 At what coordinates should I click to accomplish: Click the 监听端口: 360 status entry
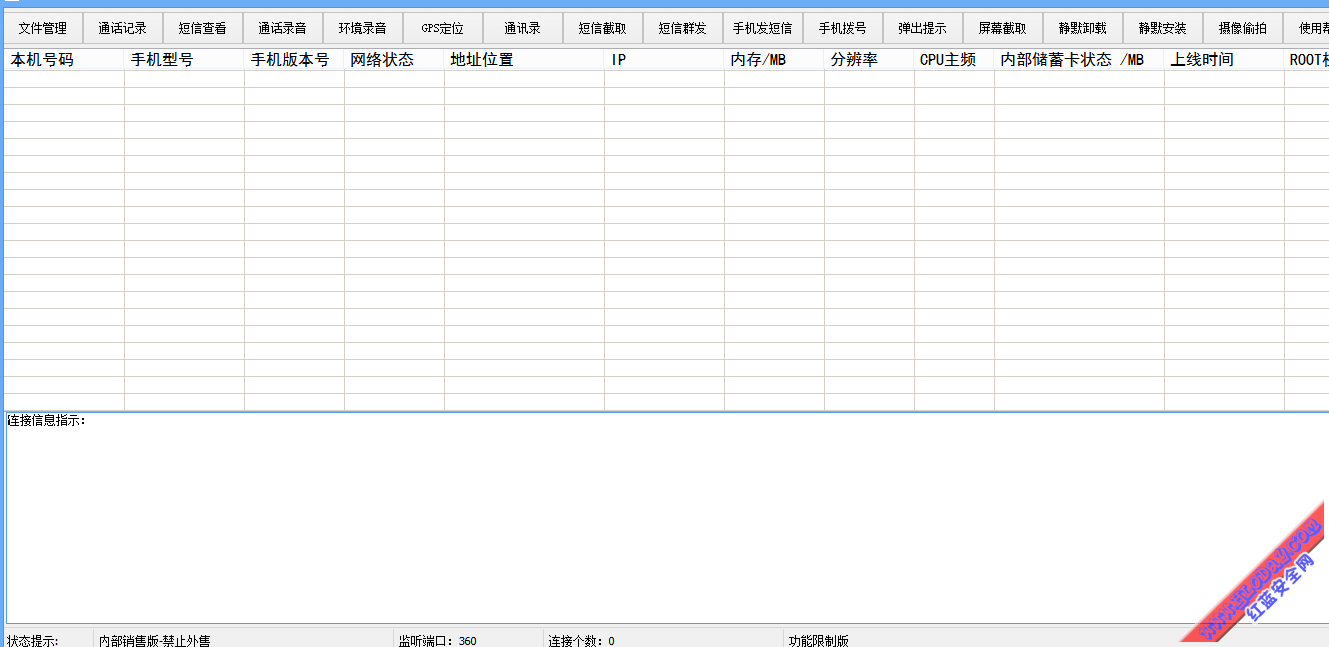437,640
